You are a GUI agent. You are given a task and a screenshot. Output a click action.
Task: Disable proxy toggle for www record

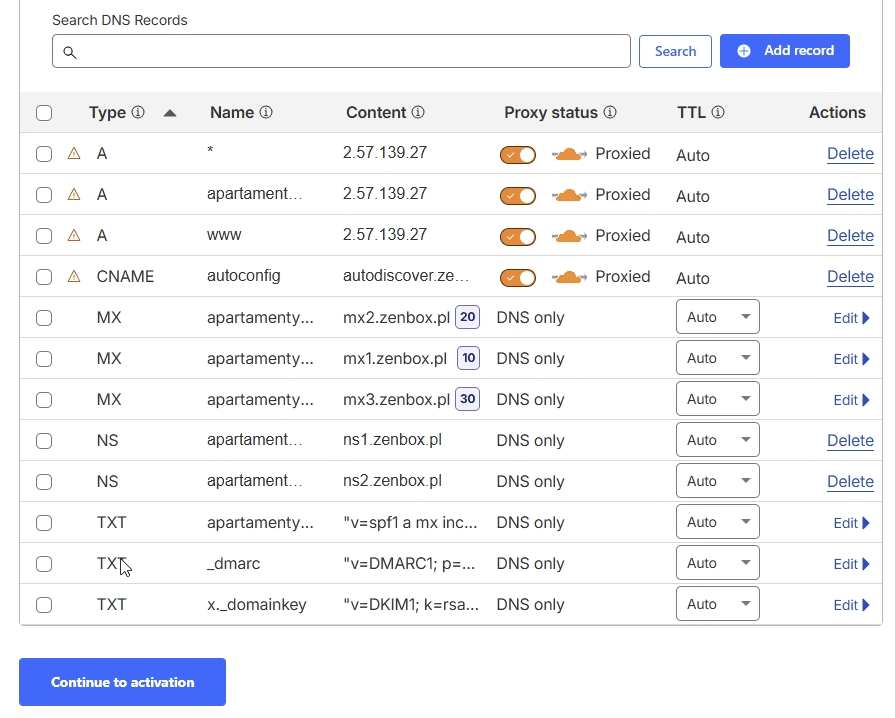518,237
